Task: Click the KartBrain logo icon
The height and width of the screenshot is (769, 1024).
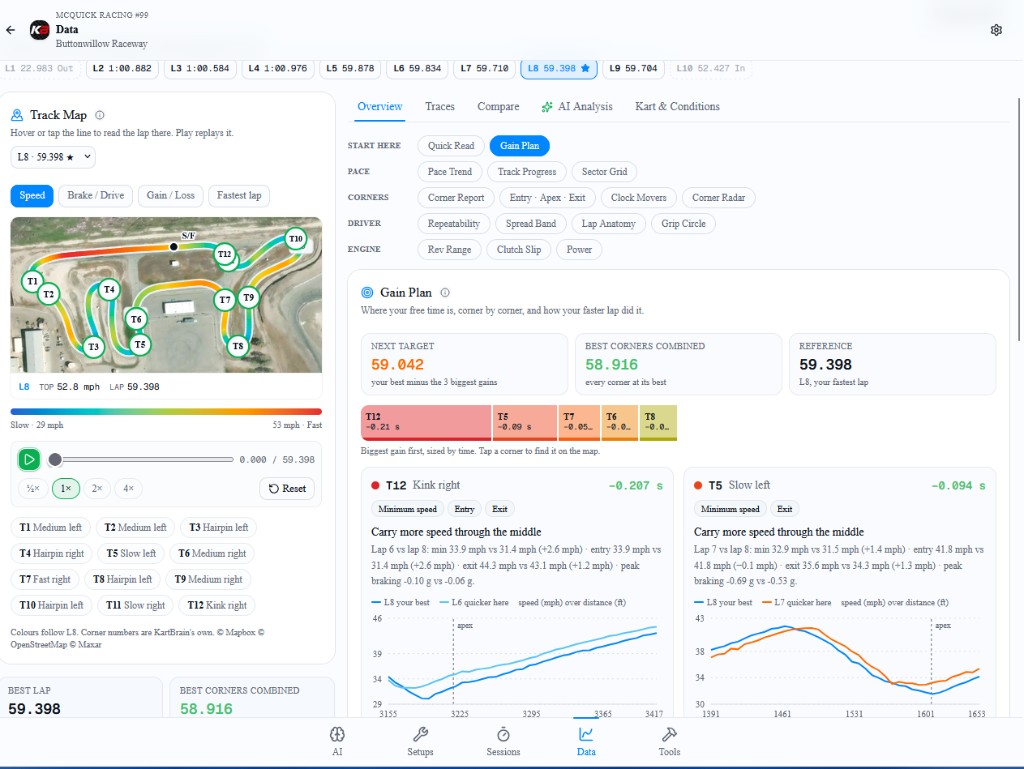Action: coord(39,30)
